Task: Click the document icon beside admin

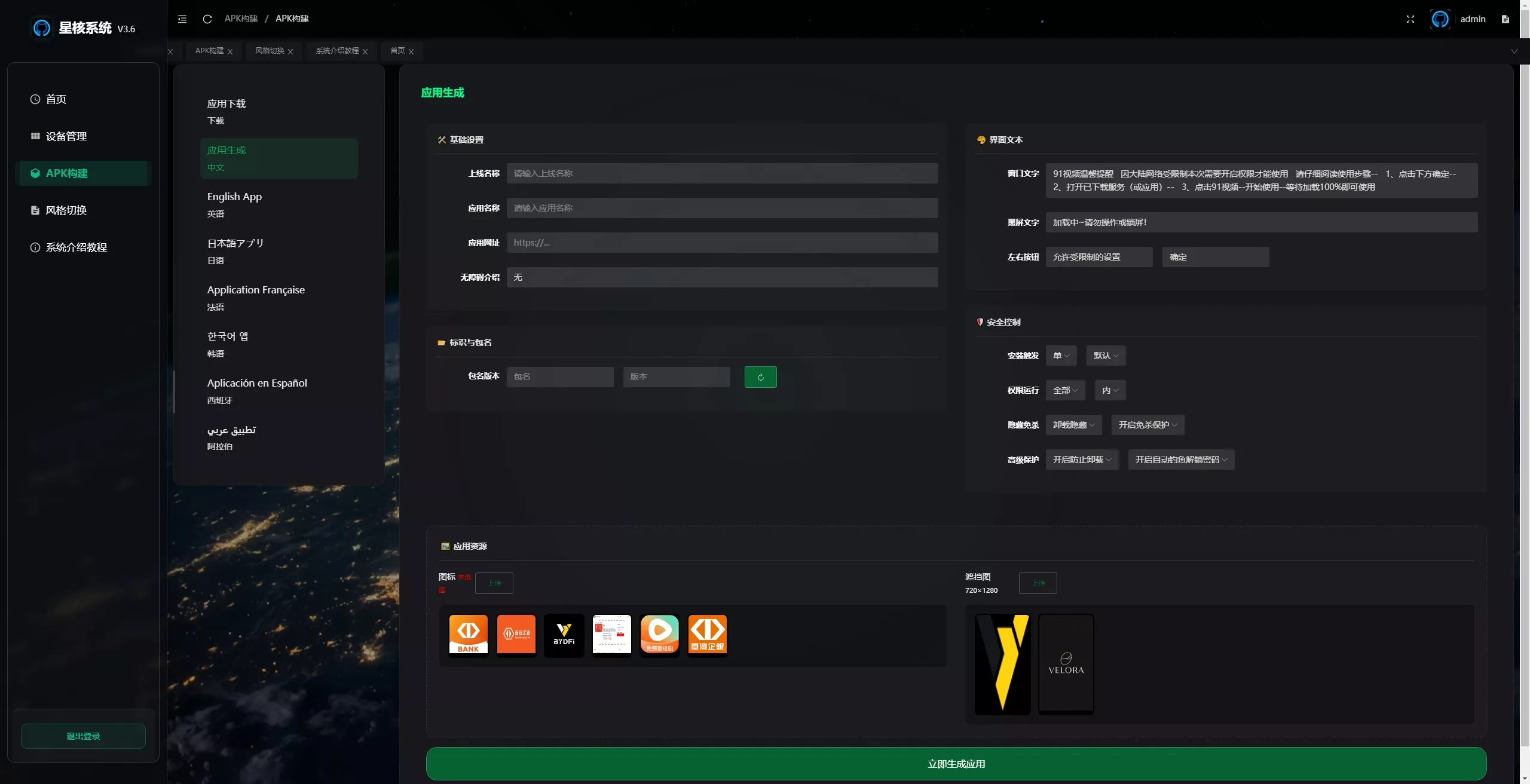Action: pos(1505,19)
